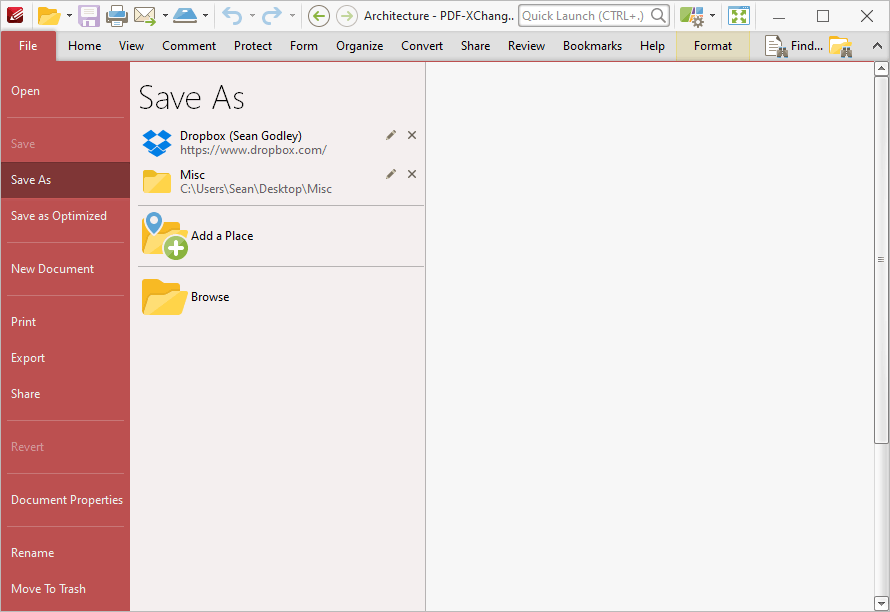This screenshot has height=612, width=890.
Task: Click the Add a Place folder icon
Action: 164,236
